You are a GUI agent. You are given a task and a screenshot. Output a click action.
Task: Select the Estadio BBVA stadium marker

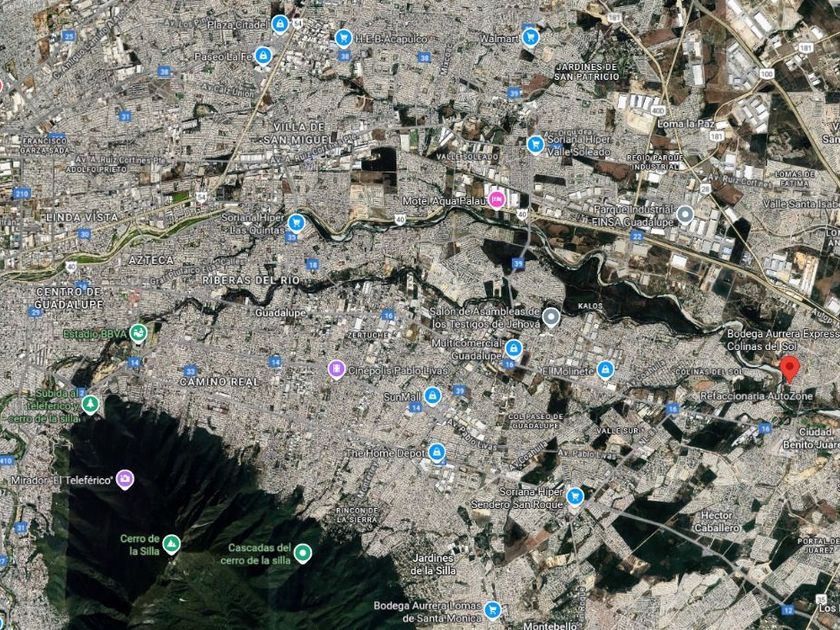[x=138, y=333]
